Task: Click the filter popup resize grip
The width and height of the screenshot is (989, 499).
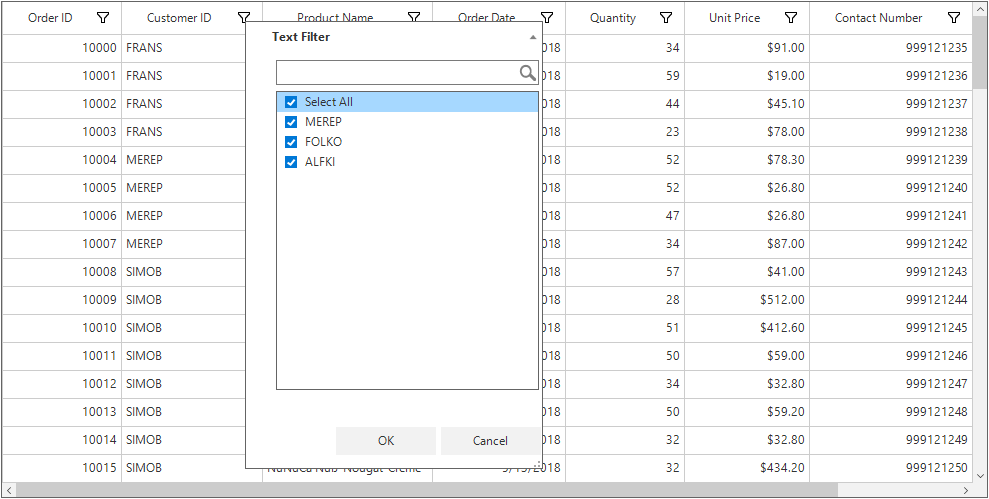Action: click(537, 466)
